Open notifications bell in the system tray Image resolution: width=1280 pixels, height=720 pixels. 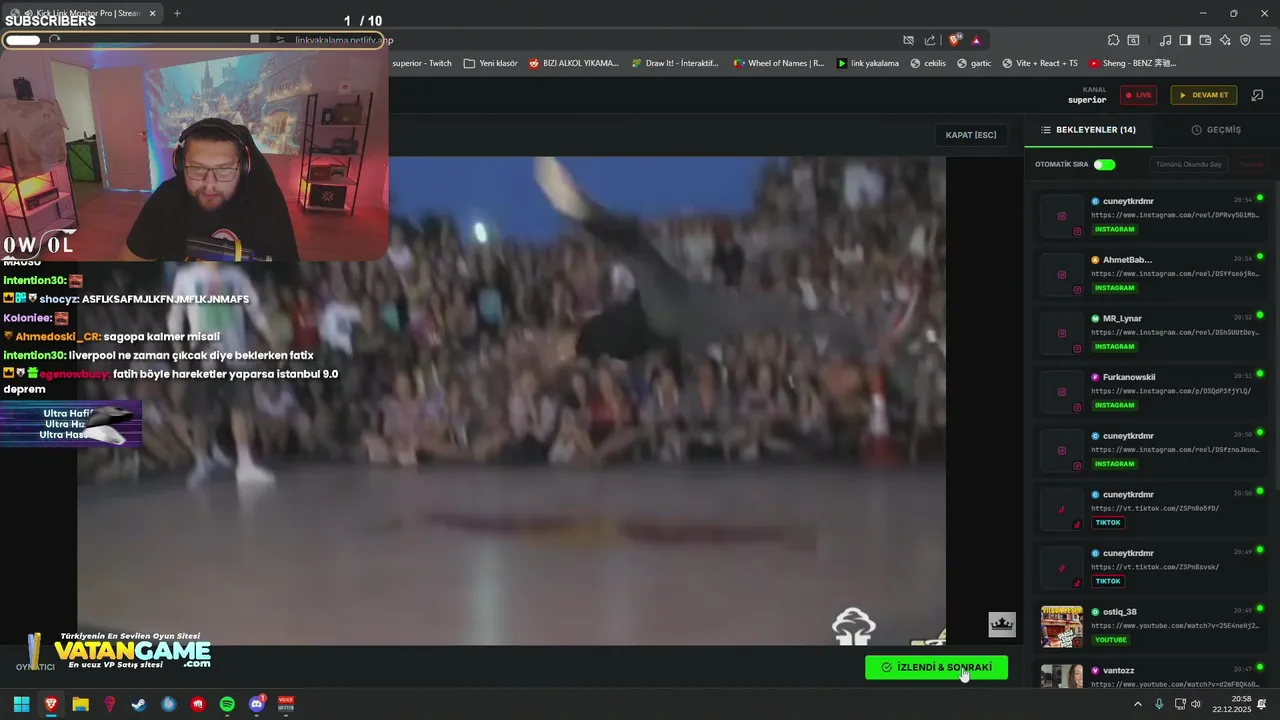[x=1262, y=704]
